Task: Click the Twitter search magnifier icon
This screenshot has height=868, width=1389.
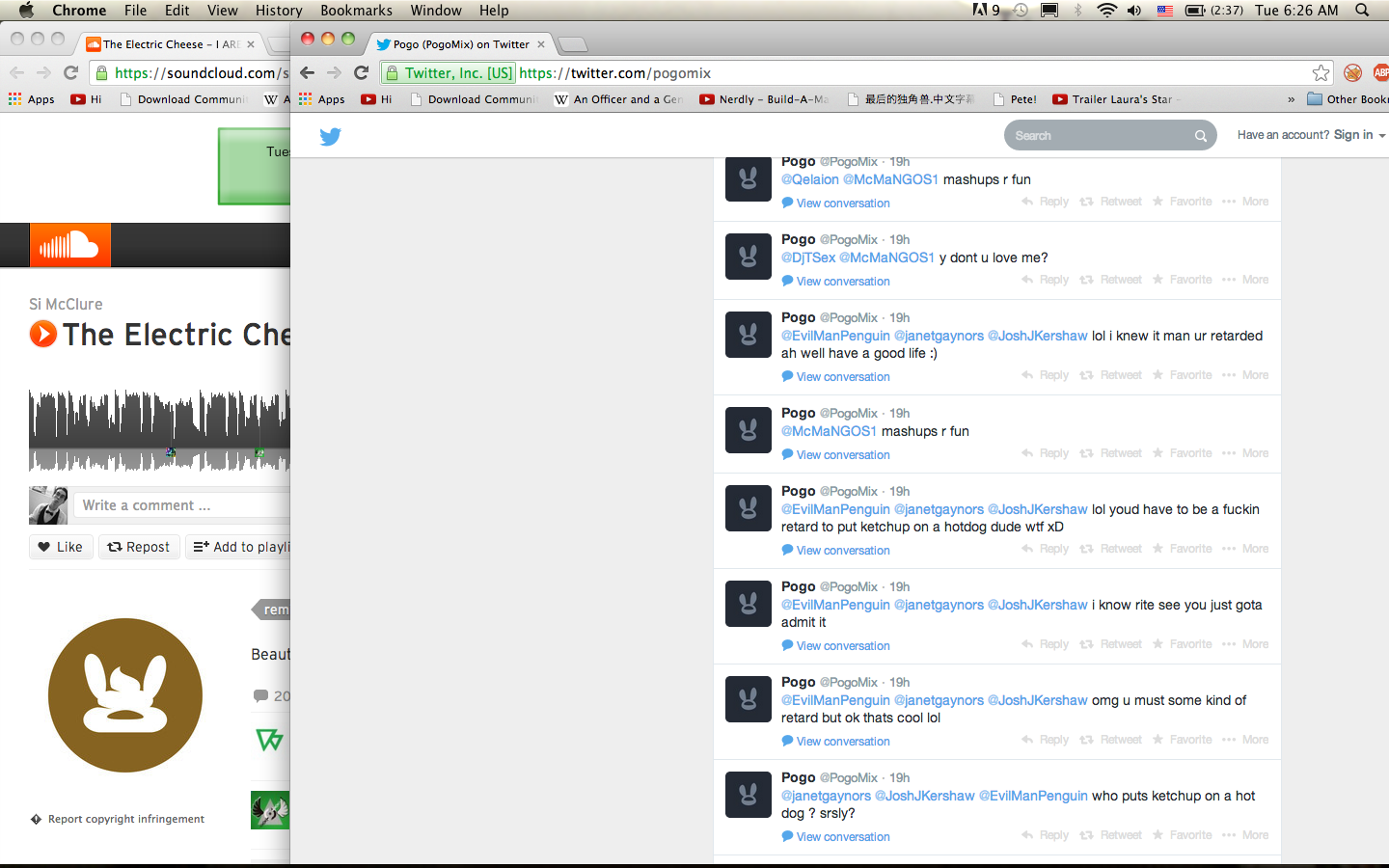Action: click(x=1201, y=136)
